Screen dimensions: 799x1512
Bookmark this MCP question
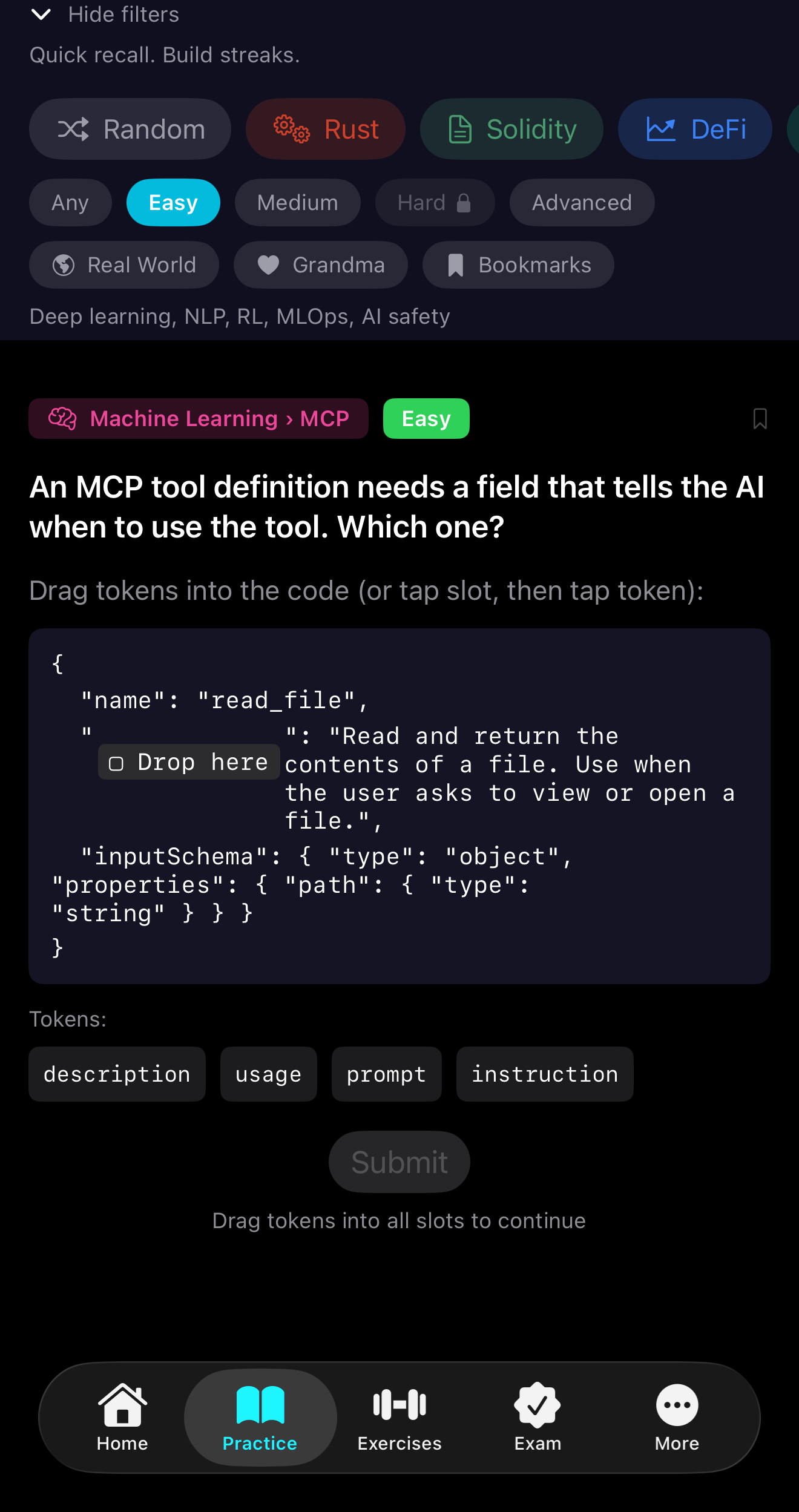760,418
